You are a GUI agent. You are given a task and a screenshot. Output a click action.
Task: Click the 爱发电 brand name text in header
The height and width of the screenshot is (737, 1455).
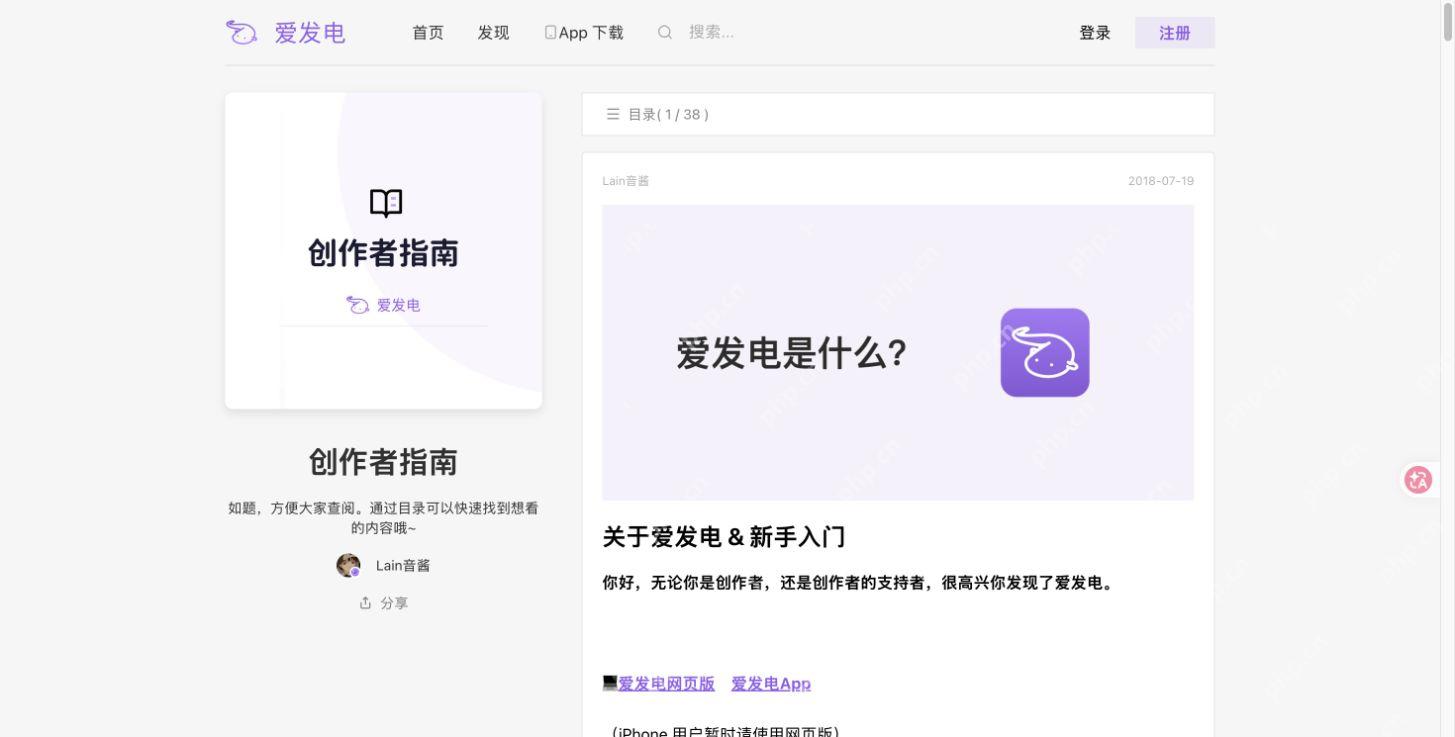click(310, 33)
